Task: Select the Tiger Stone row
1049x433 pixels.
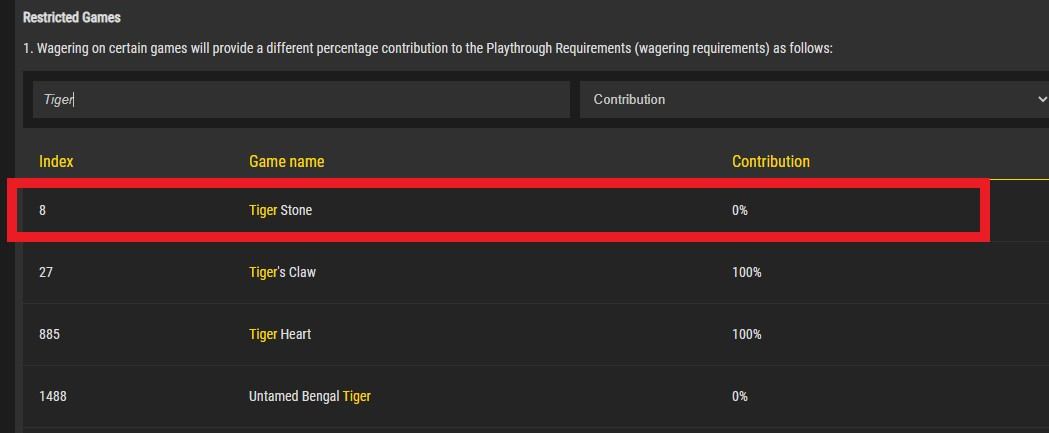Action: pos(500,210)
